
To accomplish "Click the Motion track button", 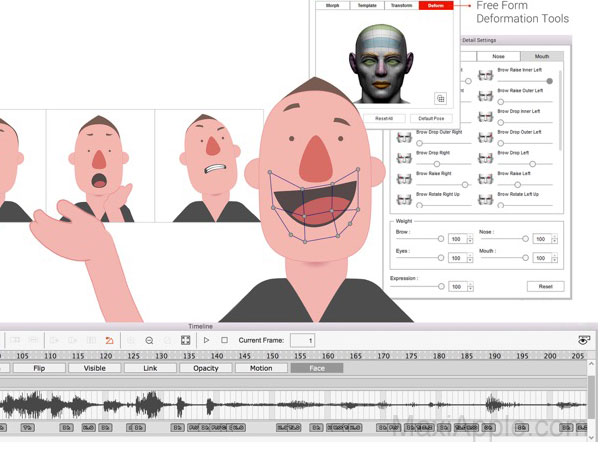I will click(x=261, y=368).
